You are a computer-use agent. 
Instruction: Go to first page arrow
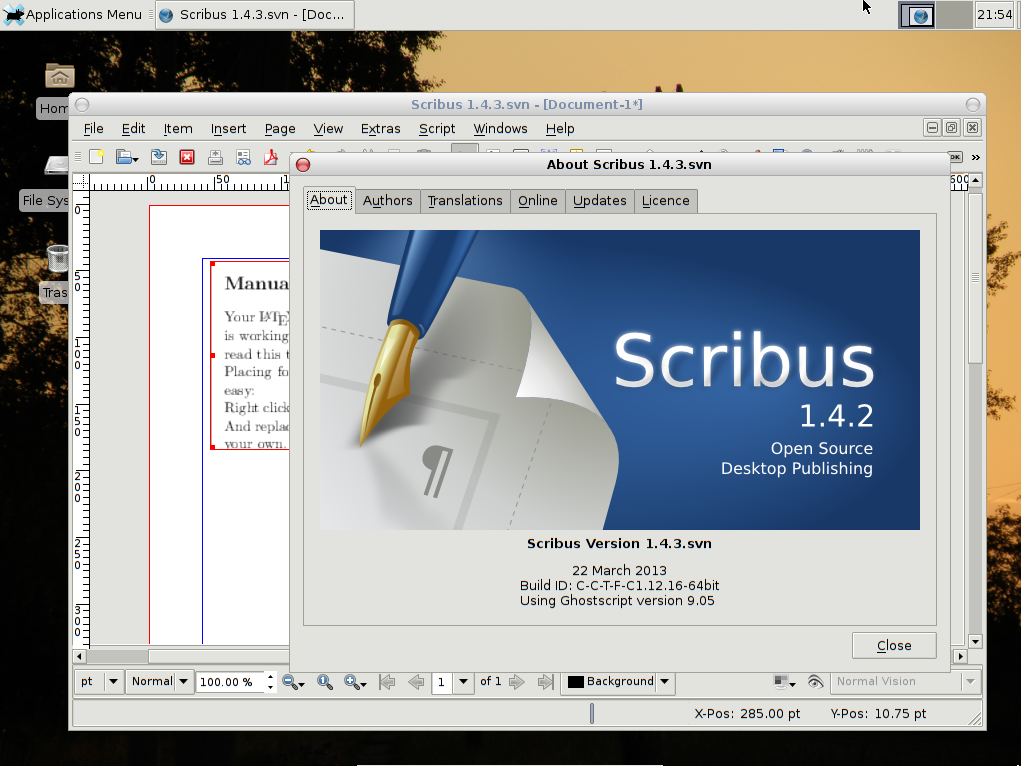point(387,682)
